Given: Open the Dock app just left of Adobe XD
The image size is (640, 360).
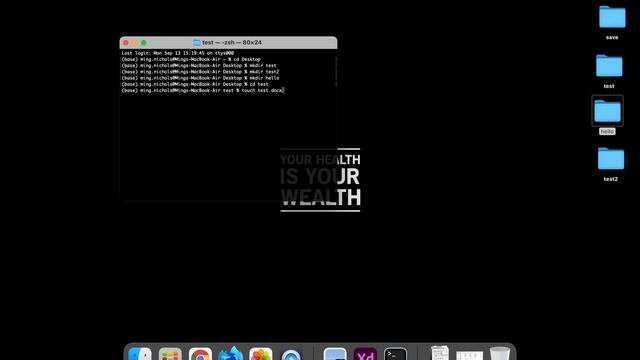Looking at the screenshot, I should point(335,354).
